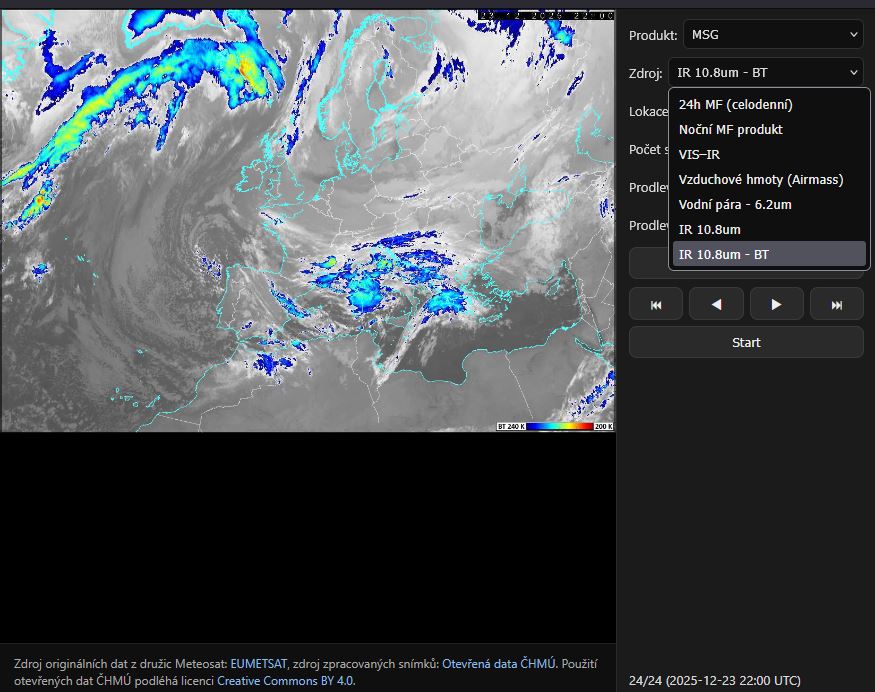This screenshot has width=875, height=692.
Task: Collapse the Zdroj source dropdown
Action: coord(765,73)
